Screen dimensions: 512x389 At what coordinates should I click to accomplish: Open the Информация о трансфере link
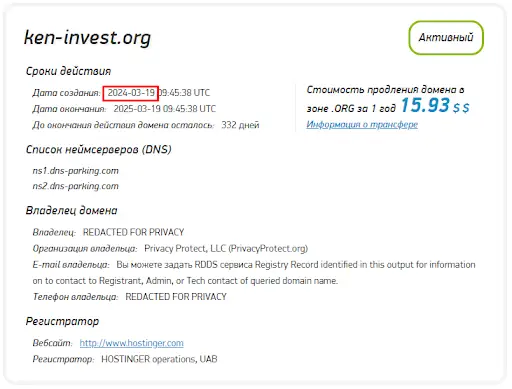[x=362, y=124]
